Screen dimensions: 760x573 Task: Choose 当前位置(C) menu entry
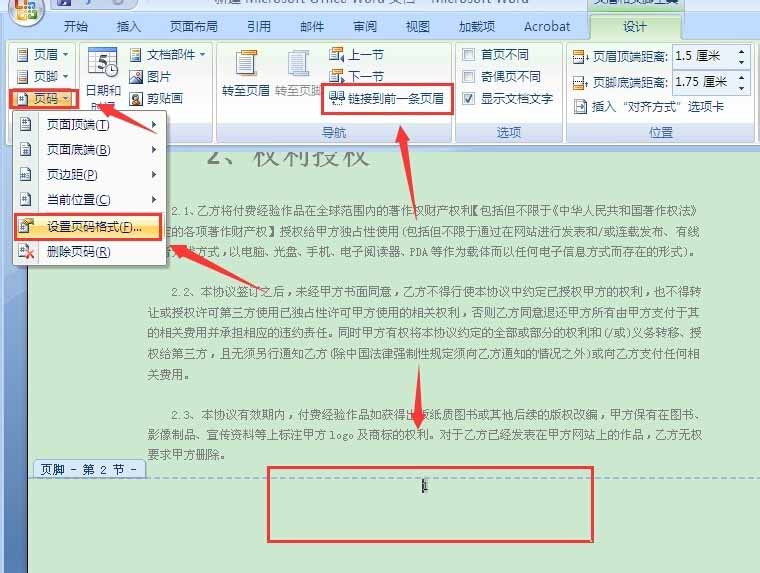[x=90, y=199]
